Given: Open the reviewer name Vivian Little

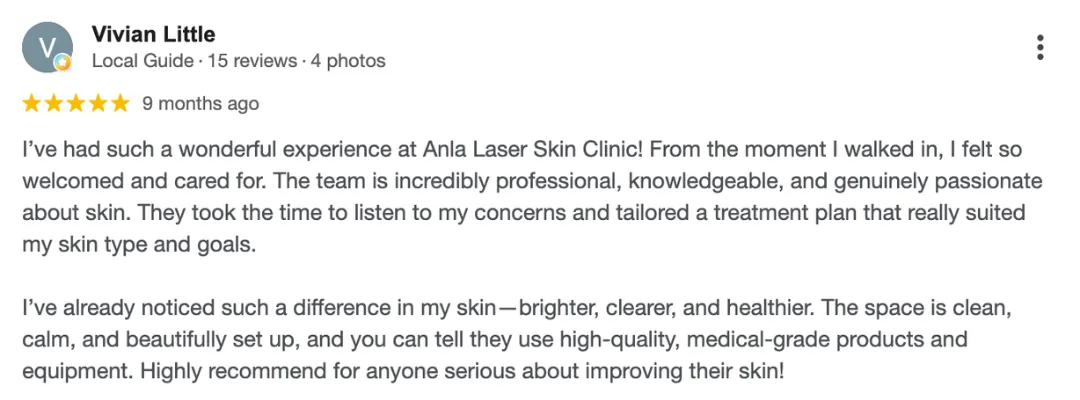Looking at the screenshot, I should click(x=153, y=34).
